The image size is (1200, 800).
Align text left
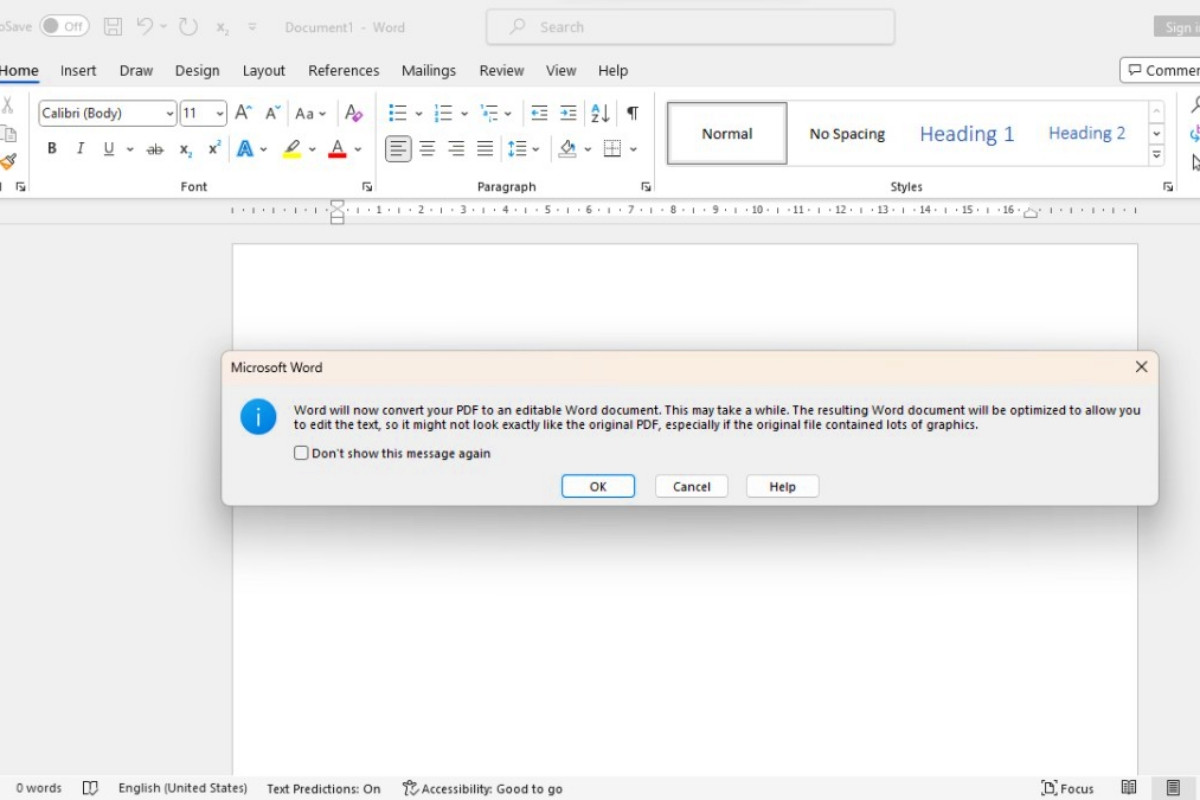398,149
